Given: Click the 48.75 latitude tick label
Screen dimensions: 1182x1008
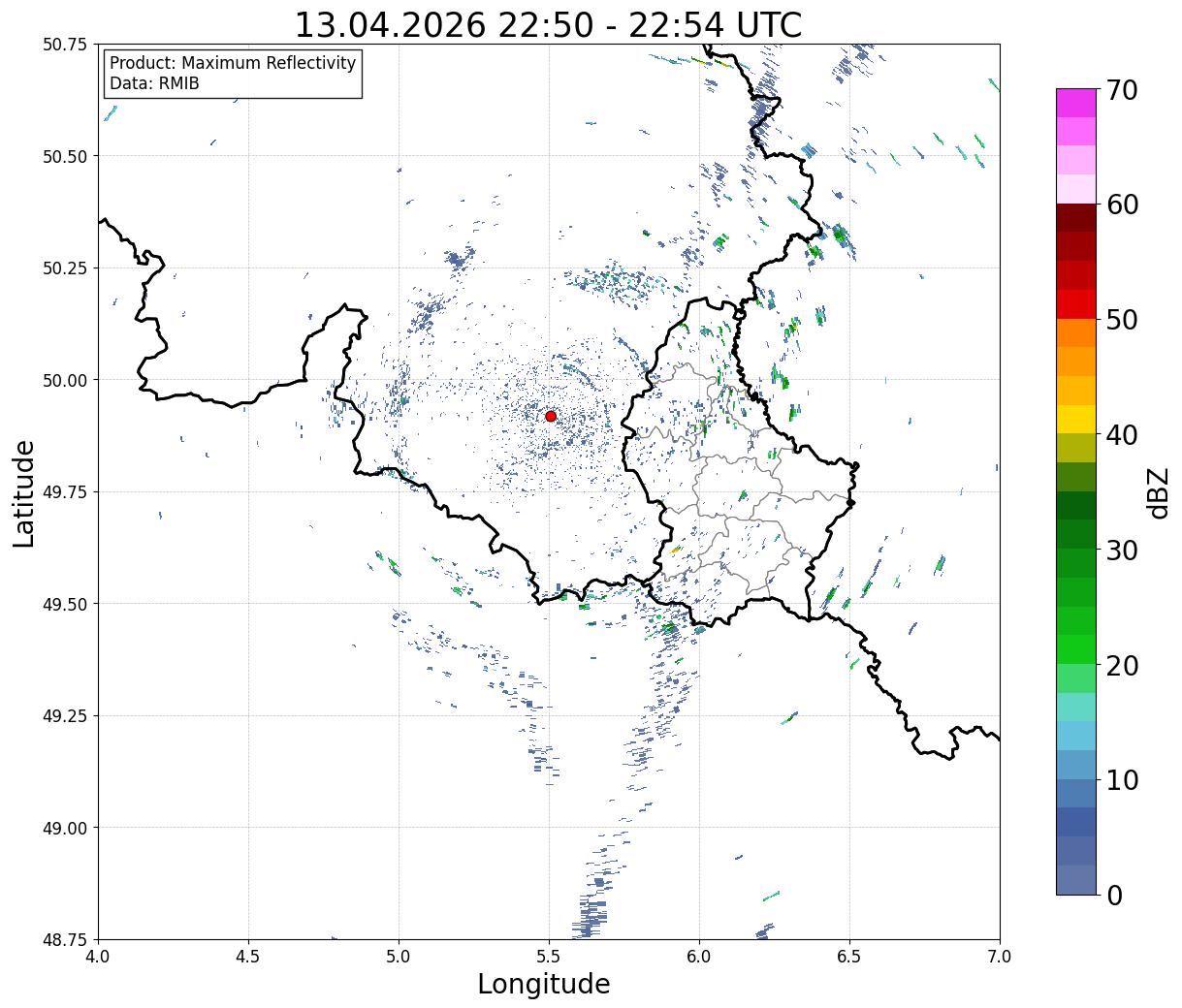Looking at the screenshot, I should coord(65,939).
